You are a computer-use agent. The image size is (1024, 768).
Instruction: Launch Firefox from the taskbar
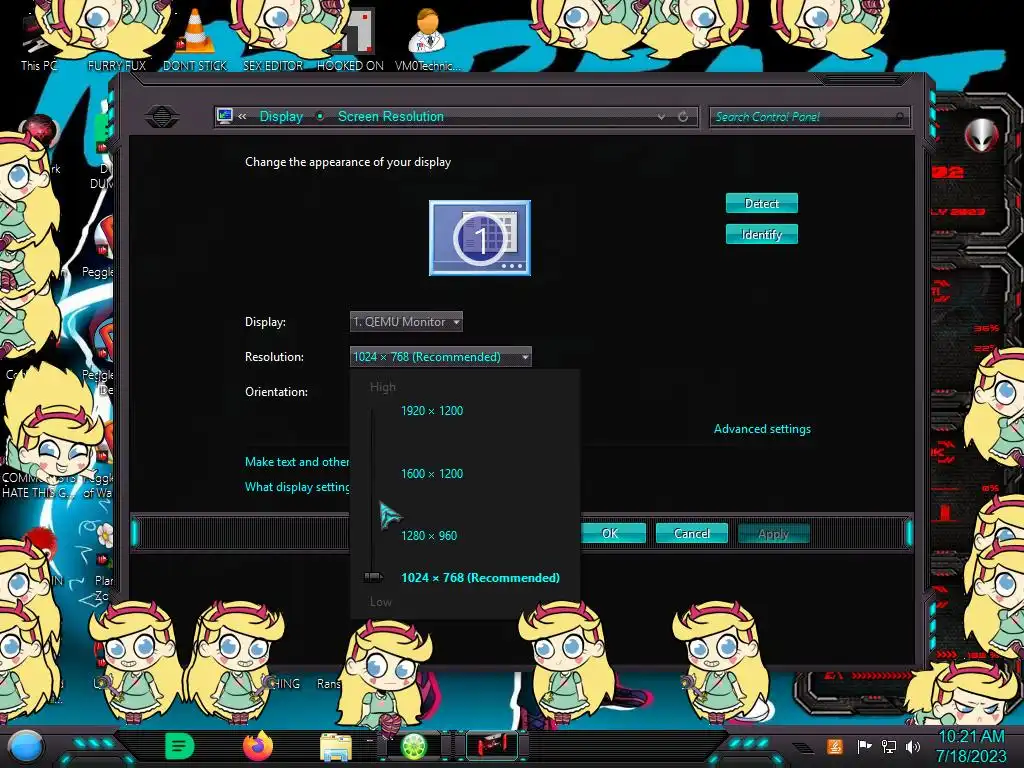(257, 746)
